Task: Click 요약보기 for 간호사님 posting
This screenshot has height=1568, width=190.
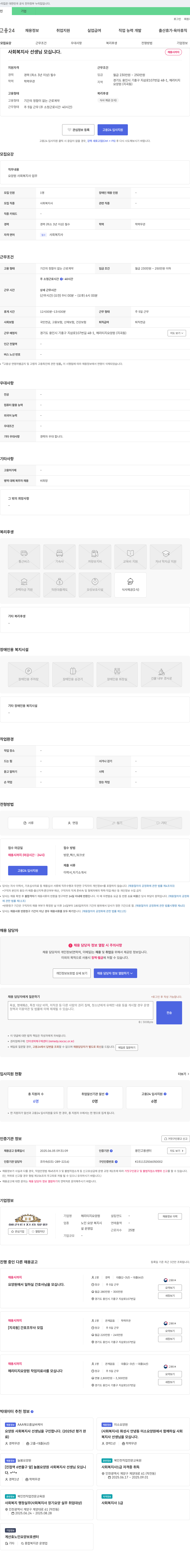Action: (170, 1288)
